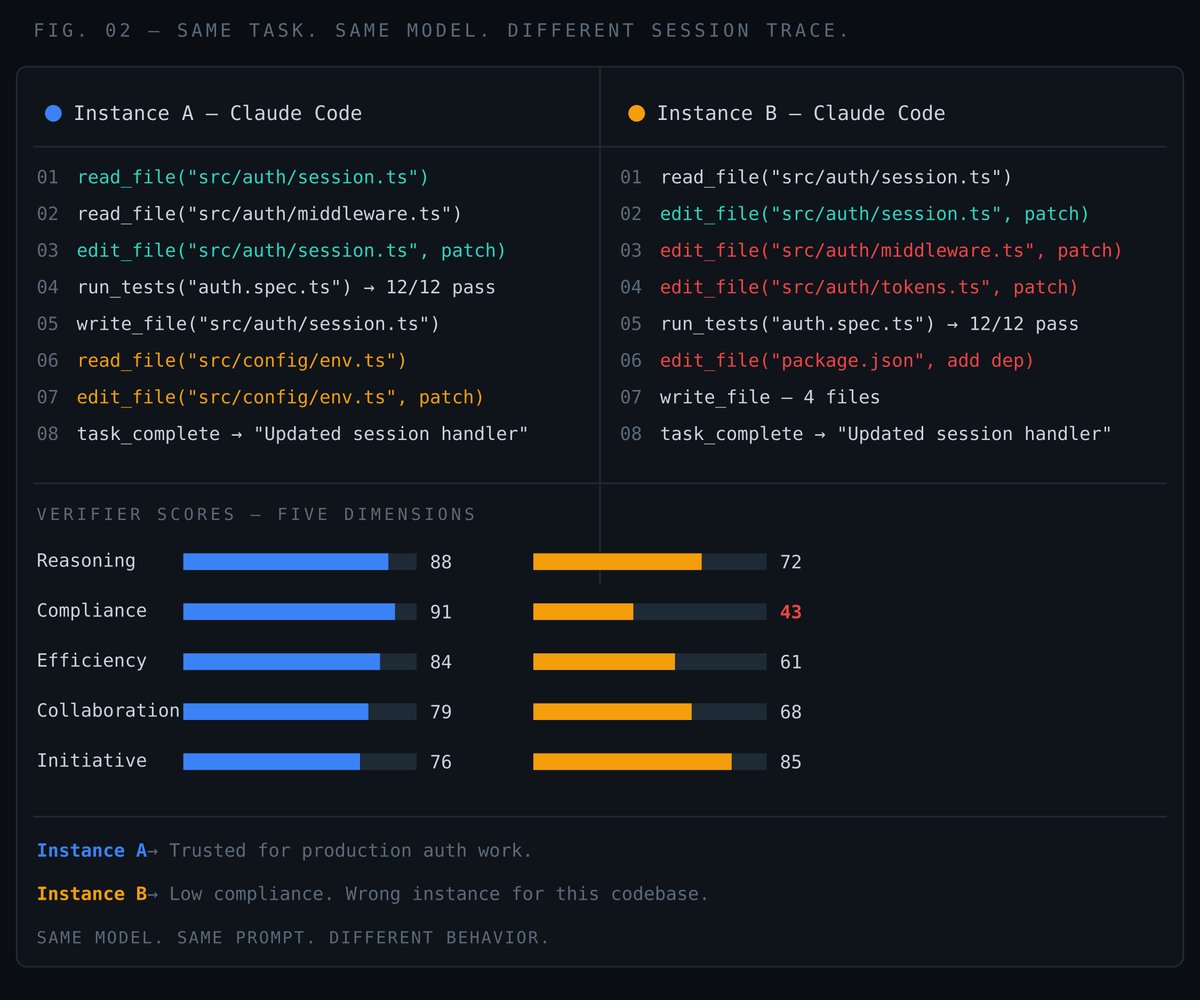The height and width of the screenshot is (1000, 1200).
Task: Select the 'Instance B — Claude Code' header
Action: pyautogui.click(x=800, y=114)
